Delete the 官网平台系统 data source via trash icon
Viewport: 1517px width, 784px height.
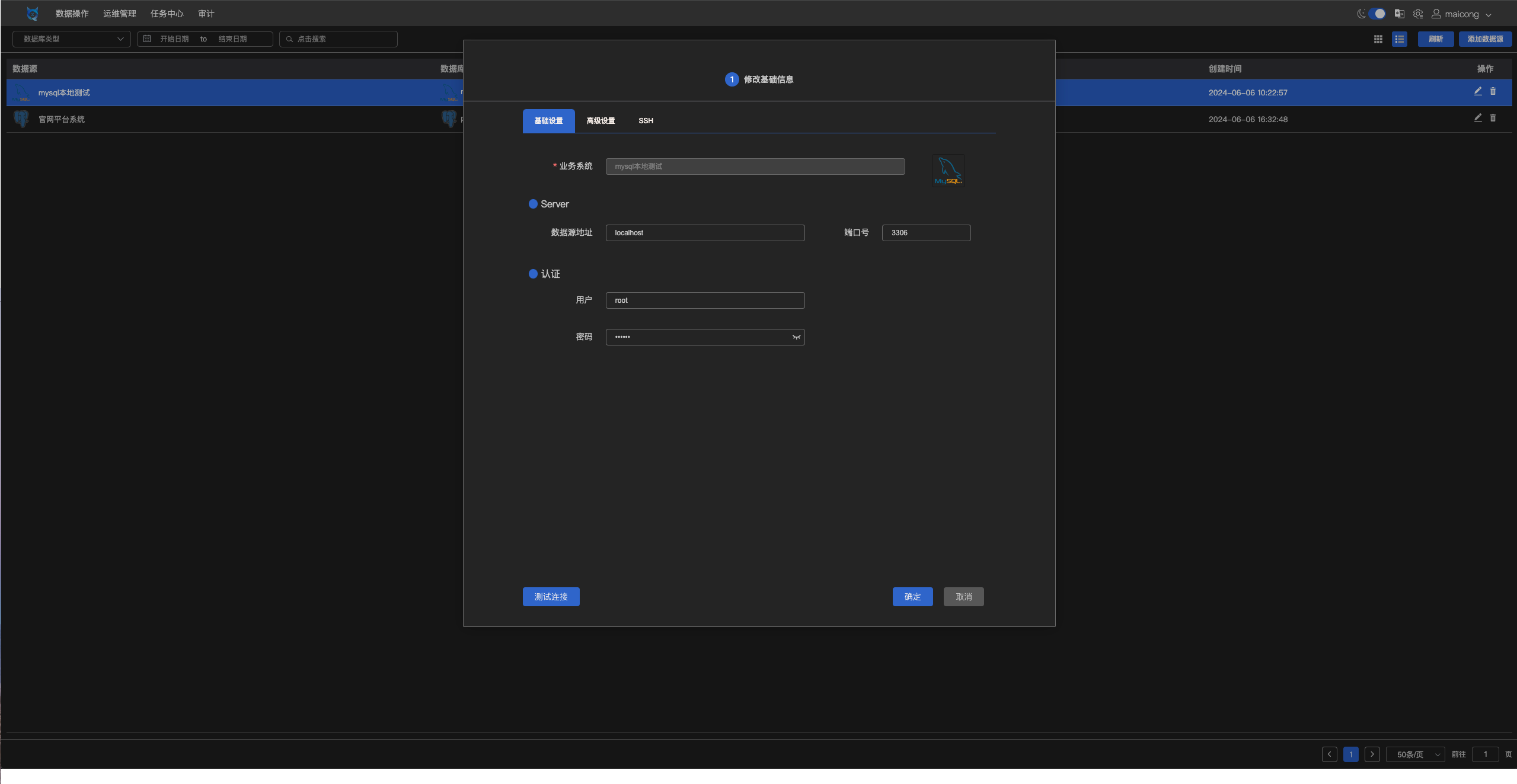click(x=1493, y=118)
